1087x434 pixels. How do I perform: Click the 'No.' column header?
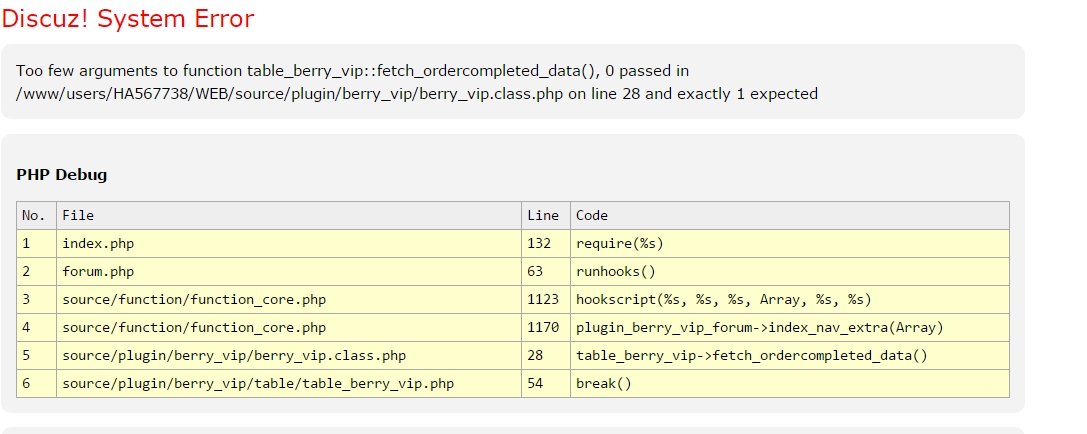pyautogui.click(x=37, y=216)
